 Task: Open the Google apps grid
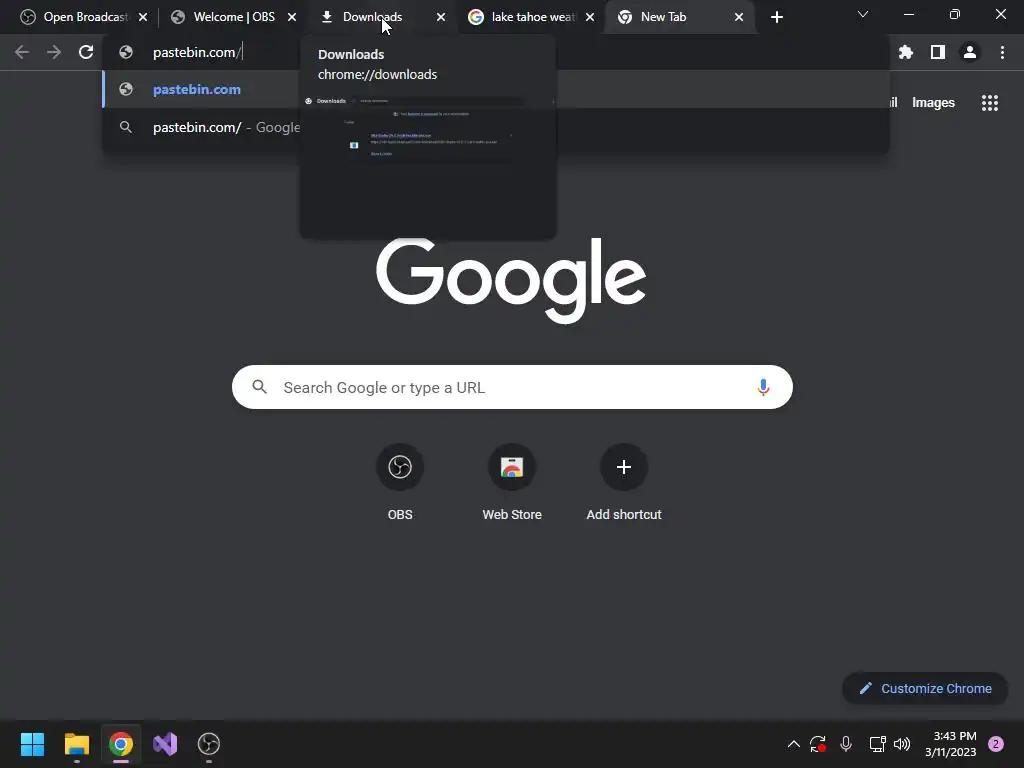coord(990,103)
